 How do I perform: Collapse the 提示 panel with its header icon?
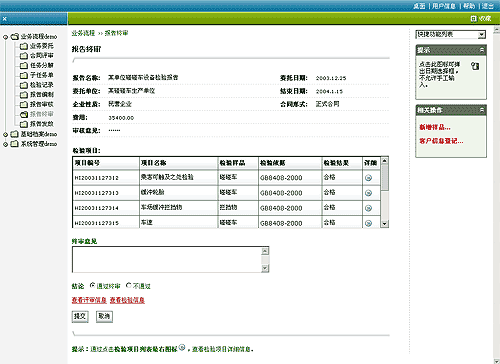[482, 50]
